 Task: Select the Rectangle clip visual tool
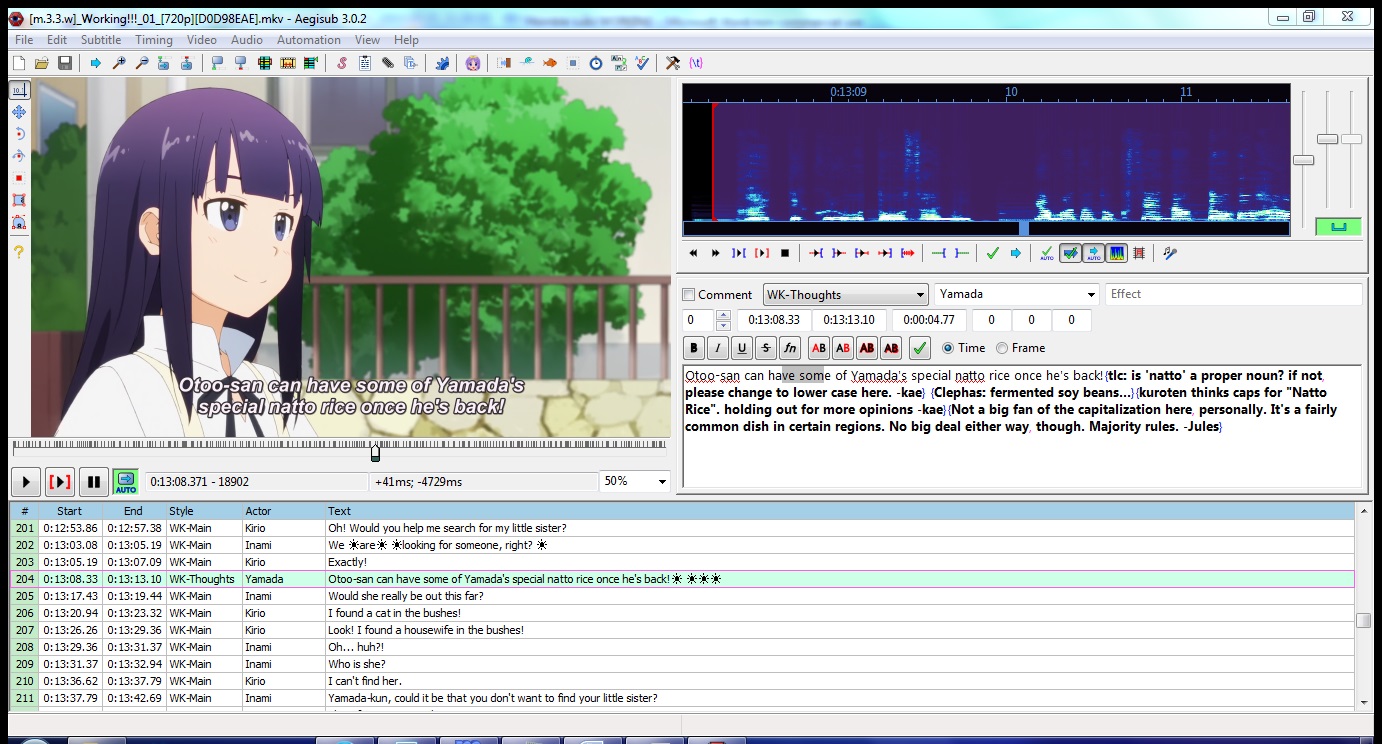point(19,200)
